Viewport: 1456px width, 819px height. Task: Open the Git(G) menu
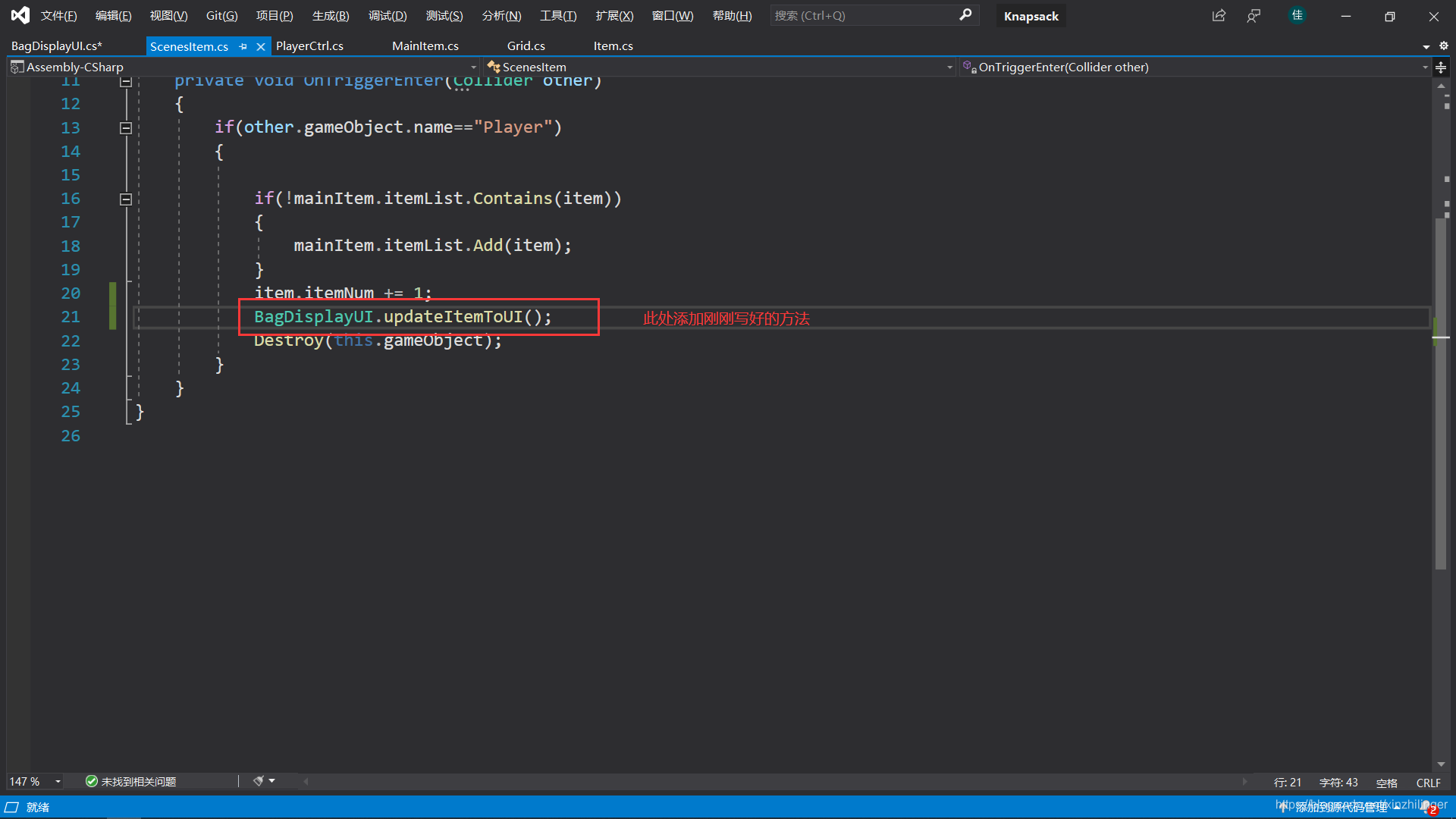coord(222,16)
